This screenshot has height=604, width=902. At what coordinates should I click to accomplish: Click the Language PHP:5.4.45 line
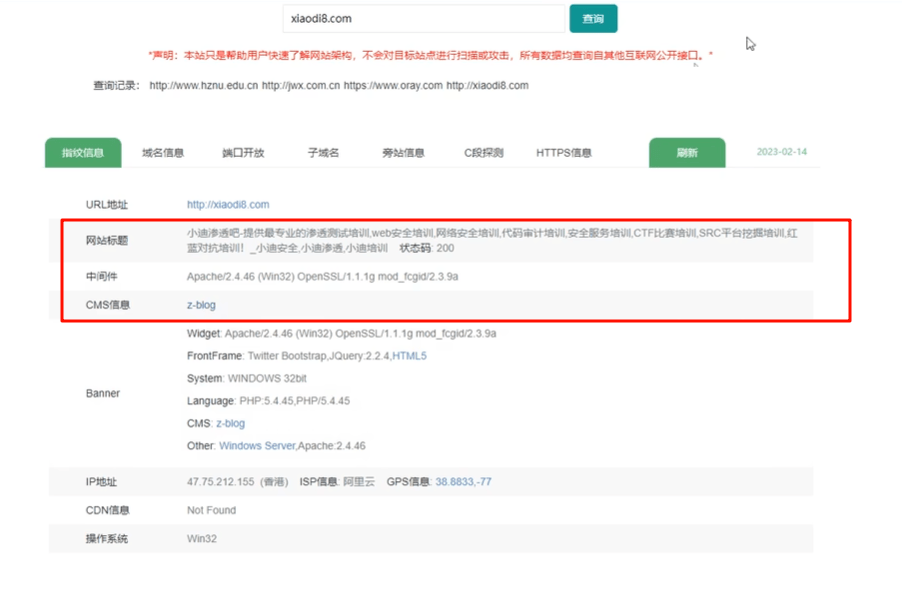pyautogui.click(x=268, y=401)
